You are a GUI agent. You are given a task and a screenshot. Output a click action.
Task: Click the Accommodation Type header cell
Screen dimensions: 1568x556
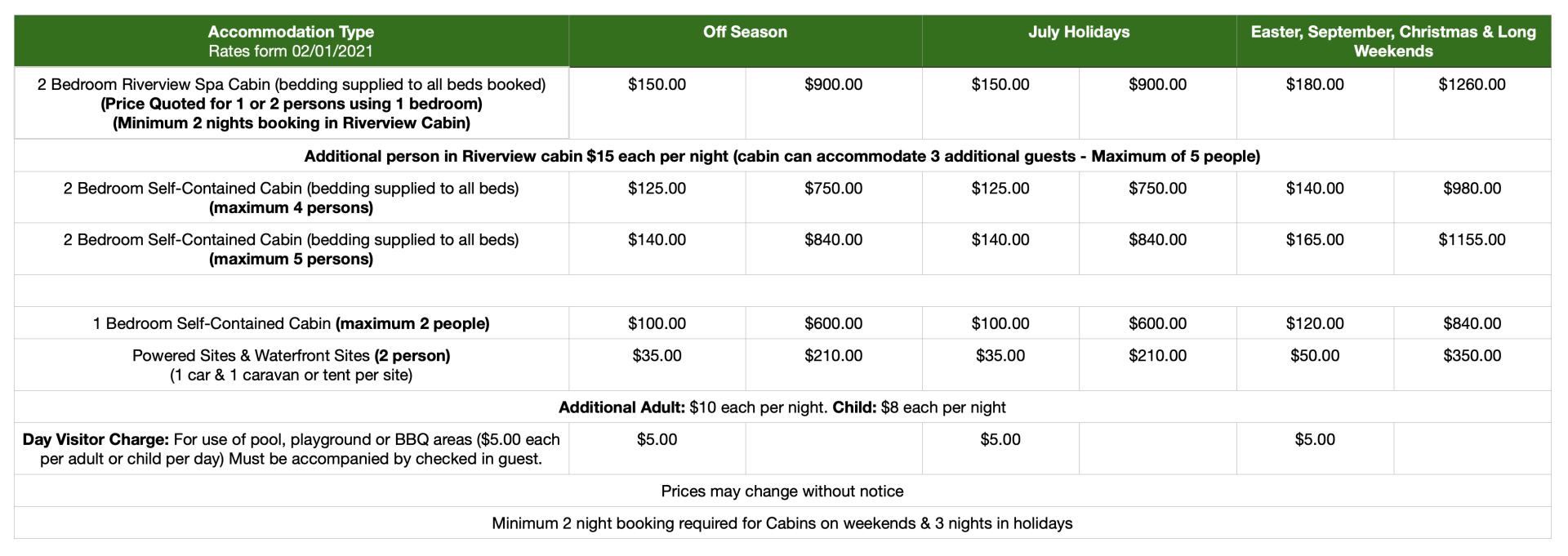291,41
